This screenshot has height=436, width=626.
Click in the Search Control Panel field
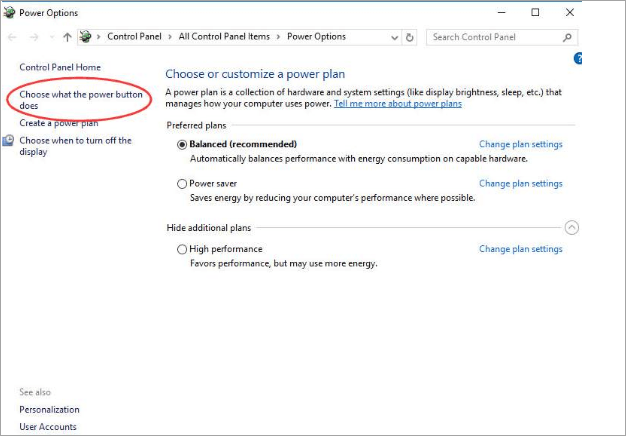point(494,37)
